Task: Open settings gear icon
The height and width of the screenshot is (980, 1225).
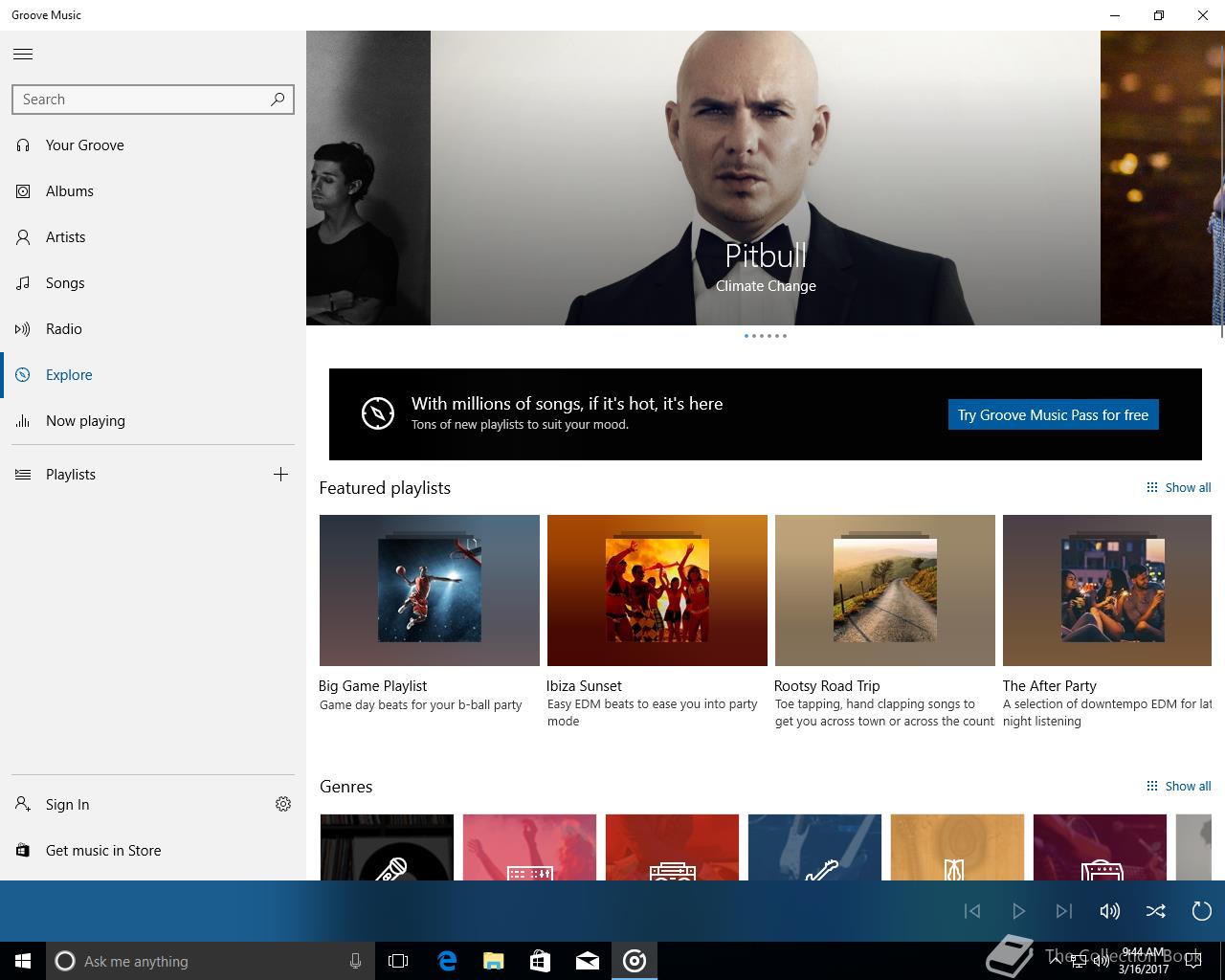Action: click(x=283, y=804)
